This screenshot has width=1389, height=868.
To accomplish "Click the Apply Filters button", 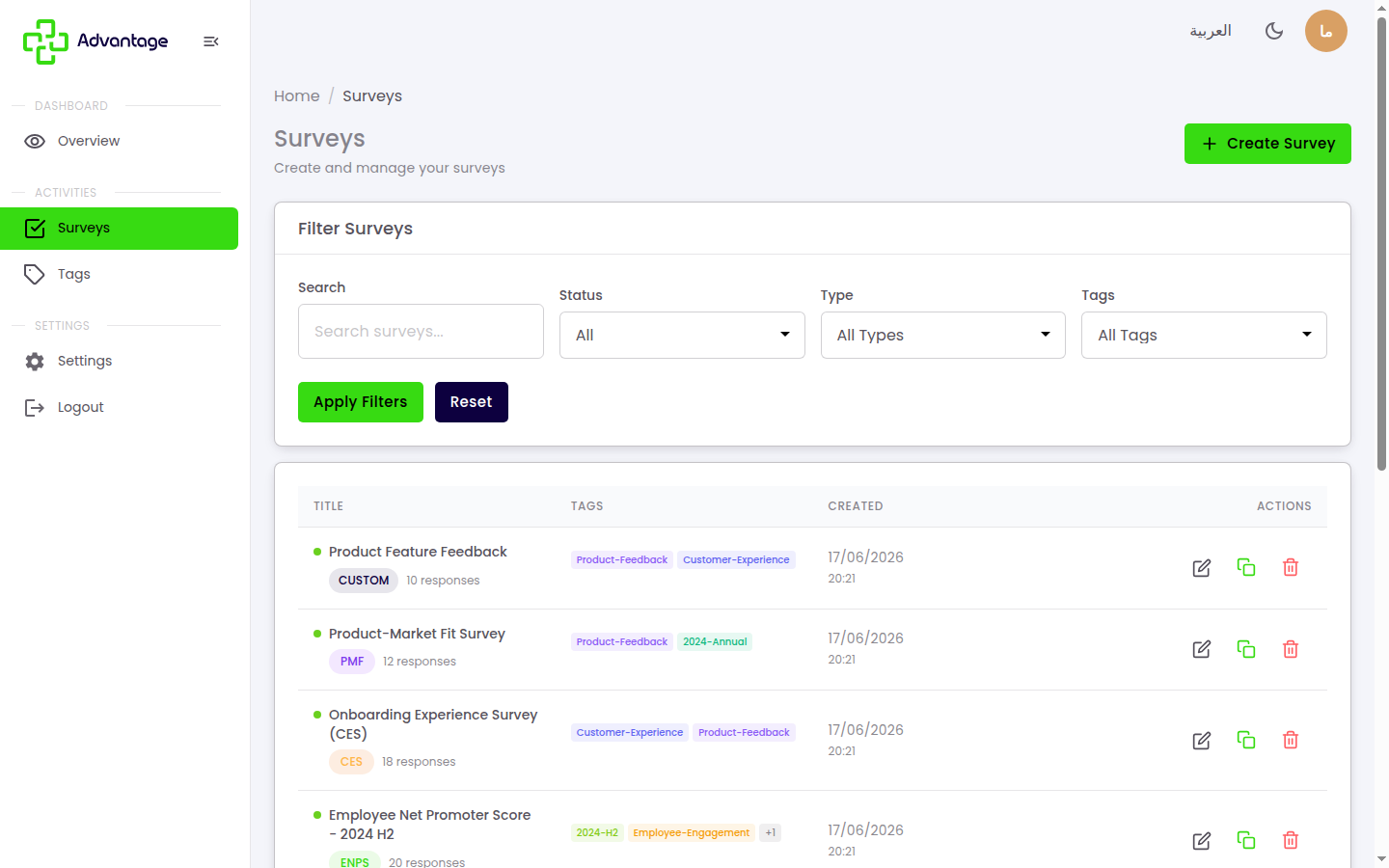I will (361, 402).
